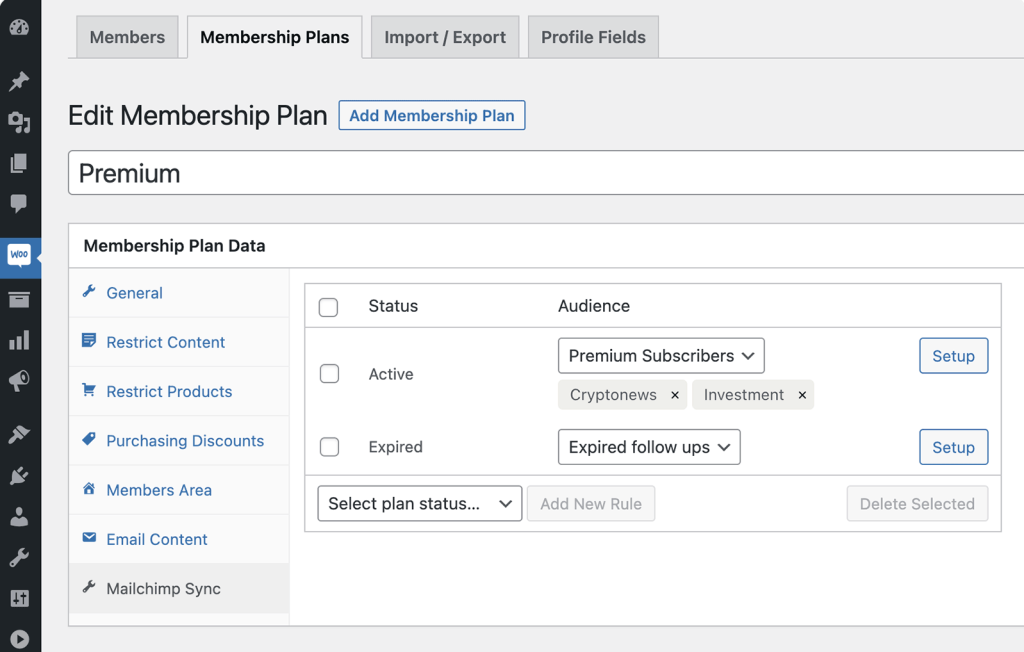This screenshot has height=652, width=1024.
Task: Expand the Expired follow ups dropdown
Action: pos(649,447)
